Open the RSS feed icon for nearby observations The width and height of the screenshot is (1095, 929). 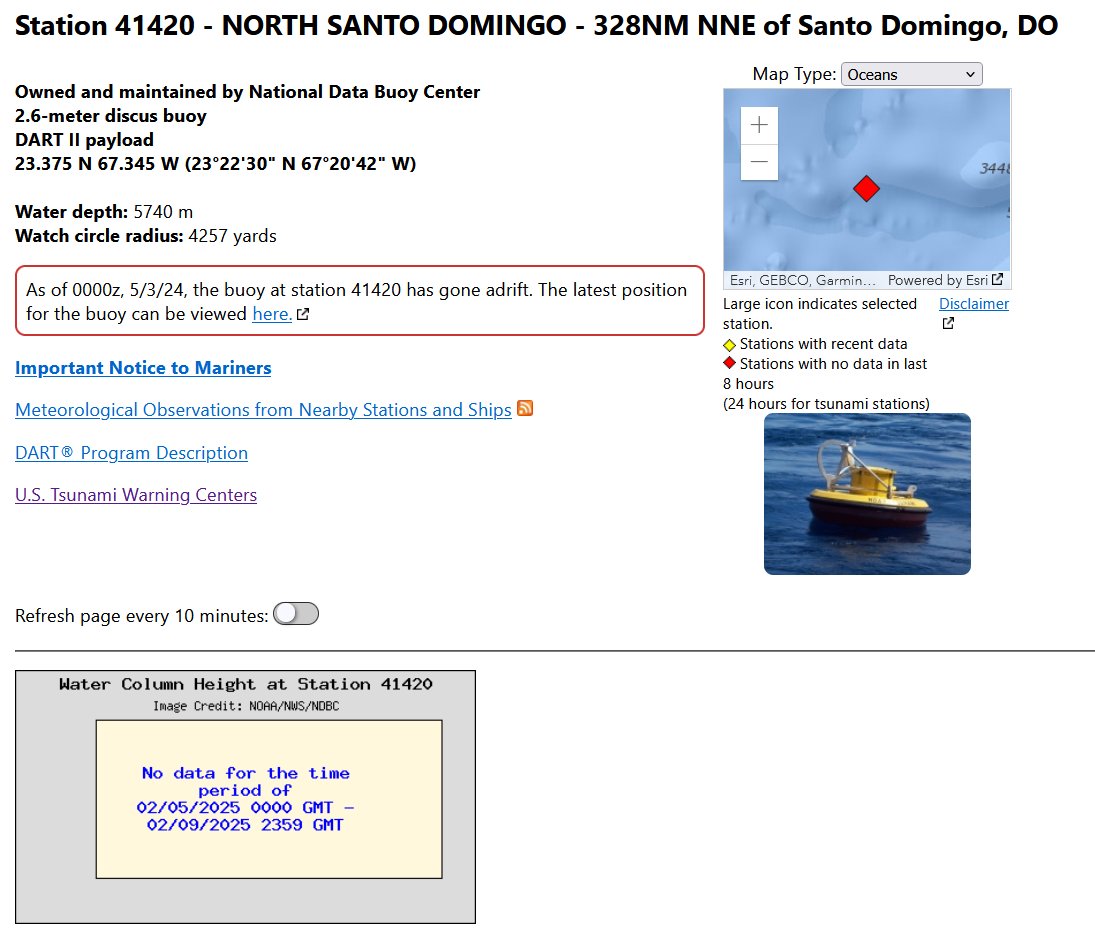point(524,409)
